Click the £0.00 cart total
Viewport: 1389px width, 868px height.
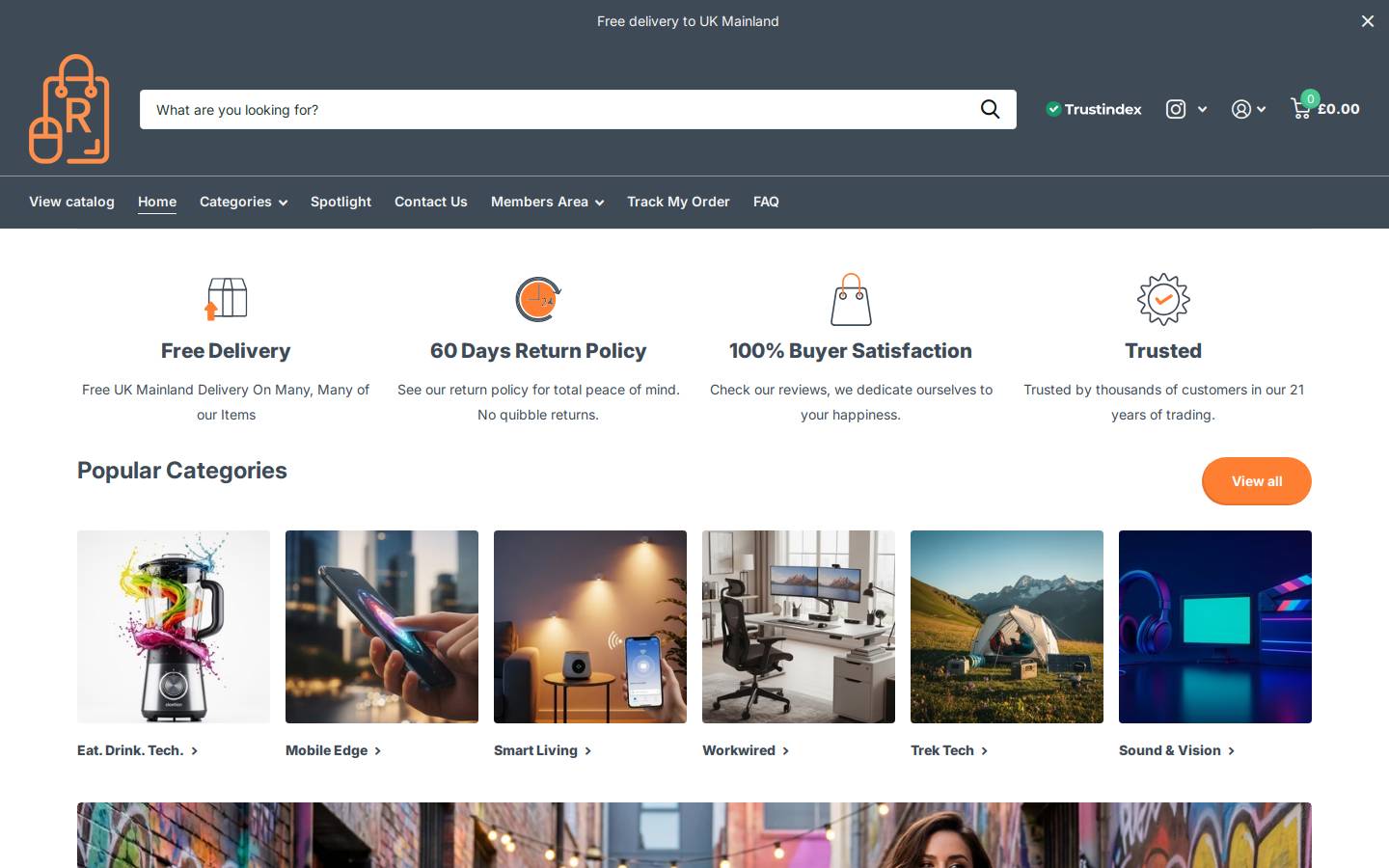coord(1338,109)
